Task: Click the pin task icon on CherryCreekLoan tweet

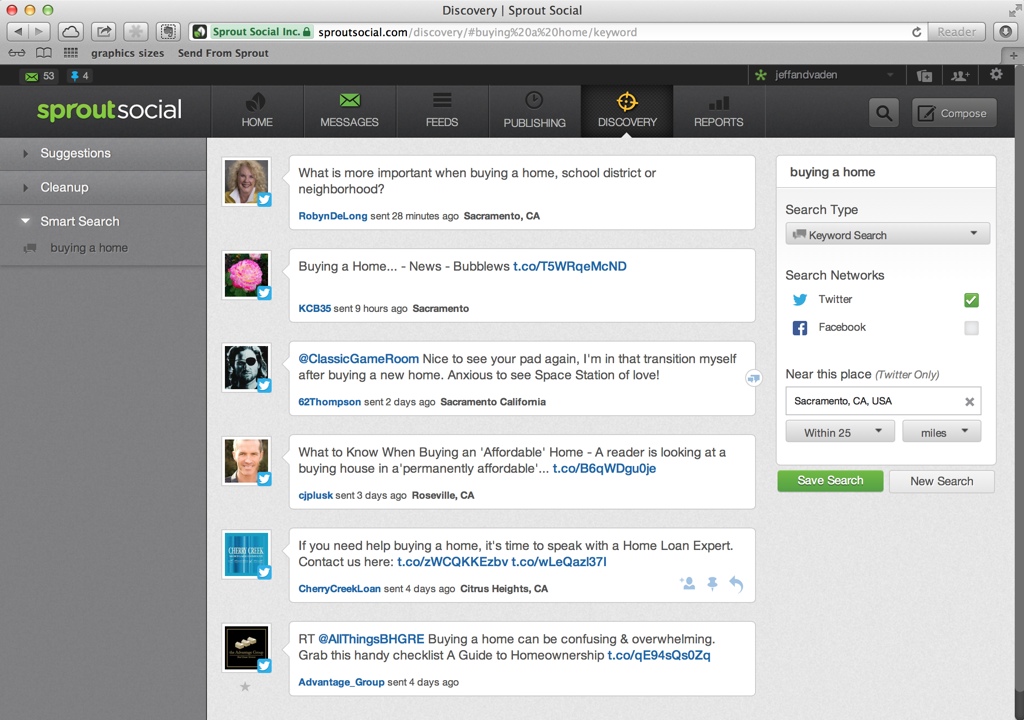Action: point(712,583)
